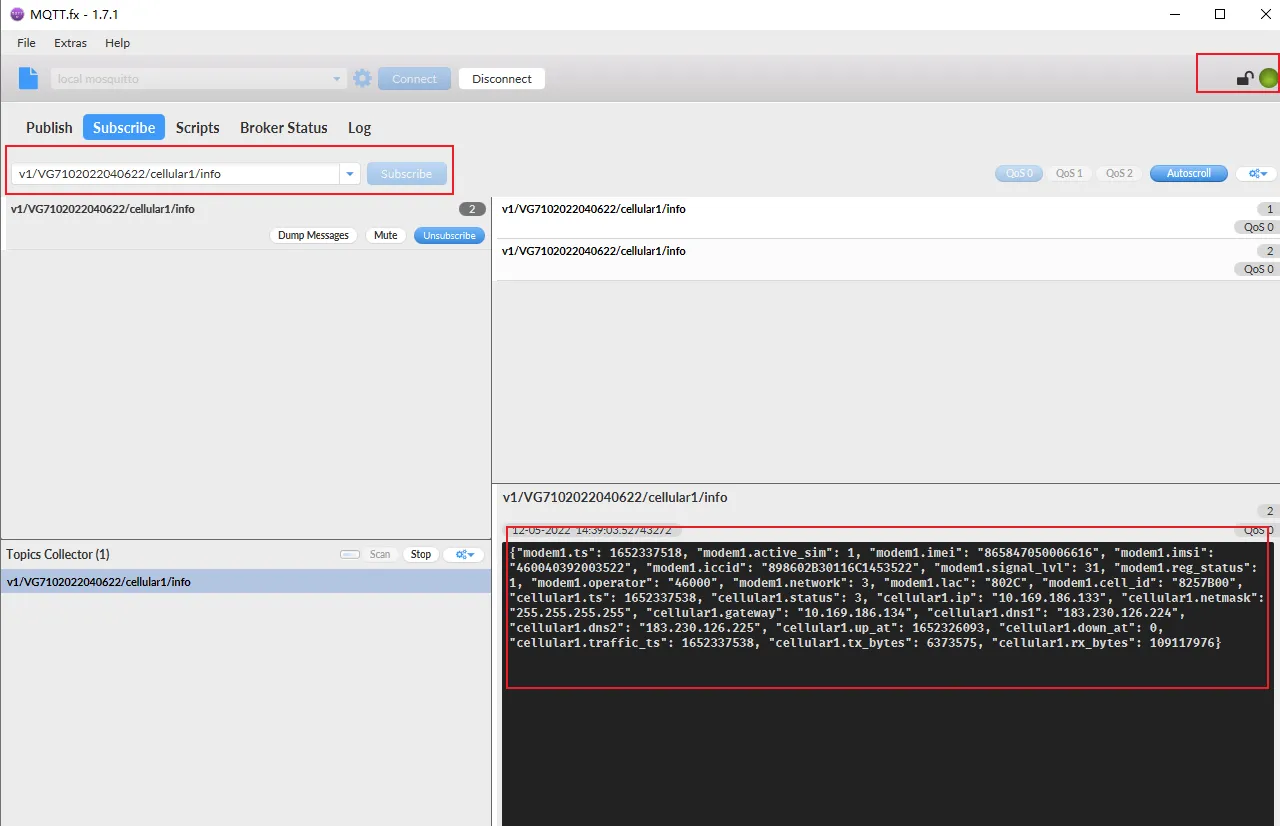Click the Subscribe button beside topic field
This screenshot has height=826, width=1280.
[406, 174]
